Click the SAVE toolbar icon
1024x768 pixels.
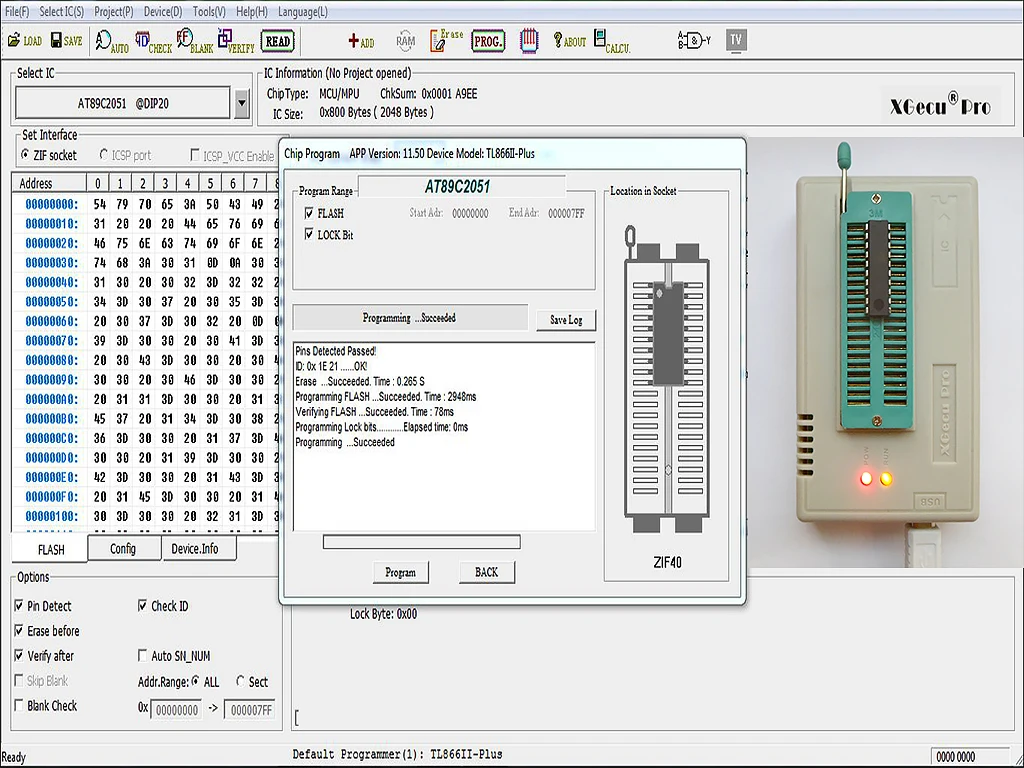pos(65,41)
